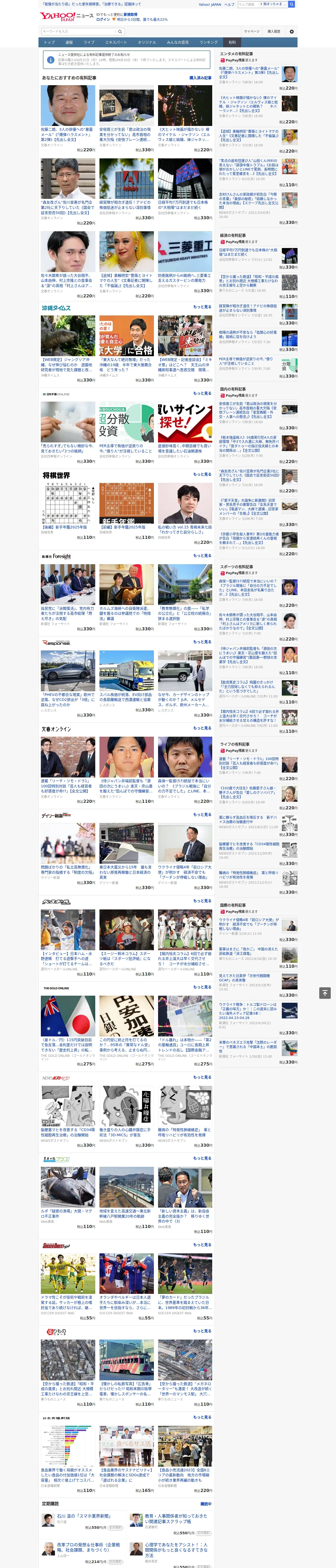The width and height of the screenshot is (336, 1568).
Task: Open the マイページ link
Action: click(251, 32)
